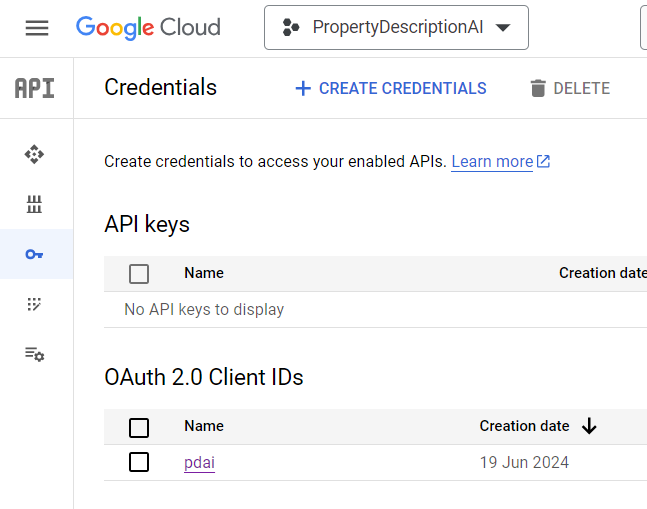Sort OAuth clients by Name column
Viewport: 647px width, 509px height.
204,426
